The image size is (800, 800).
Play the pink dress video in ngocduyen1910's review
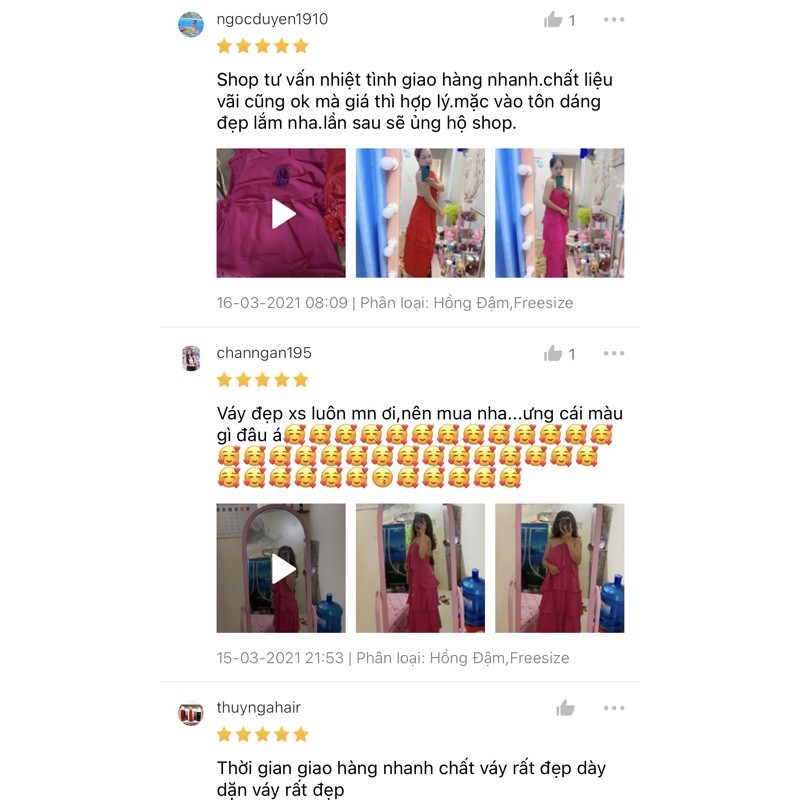281,213
